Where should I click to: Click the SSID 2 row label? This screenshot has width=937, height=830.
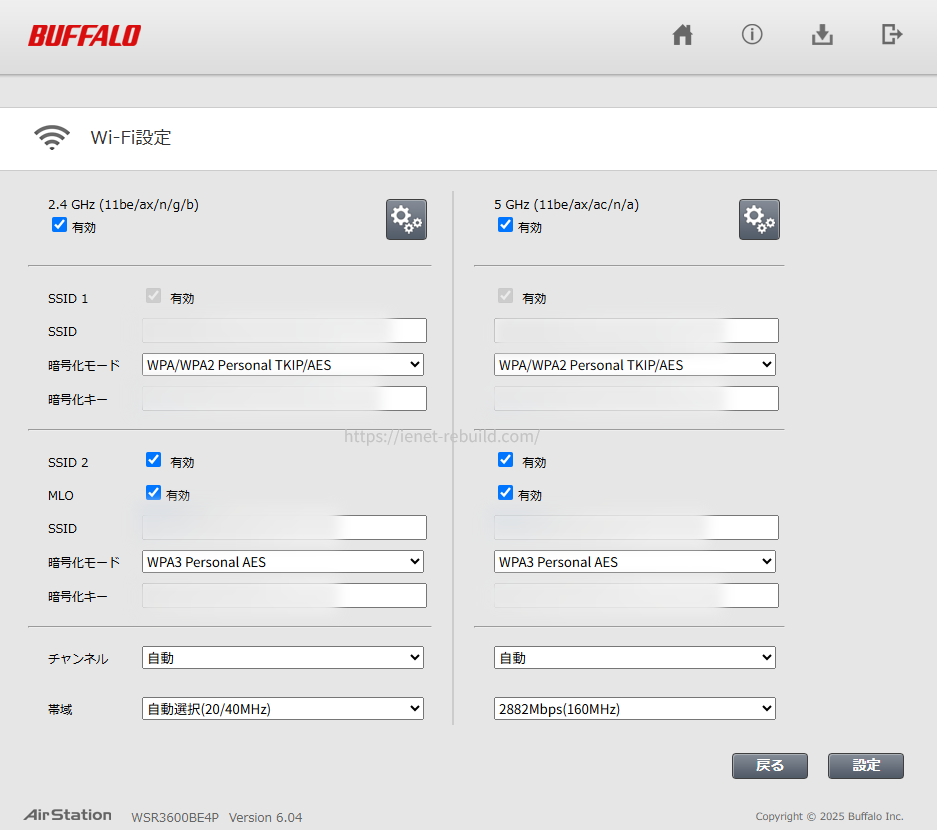point(68,463)
